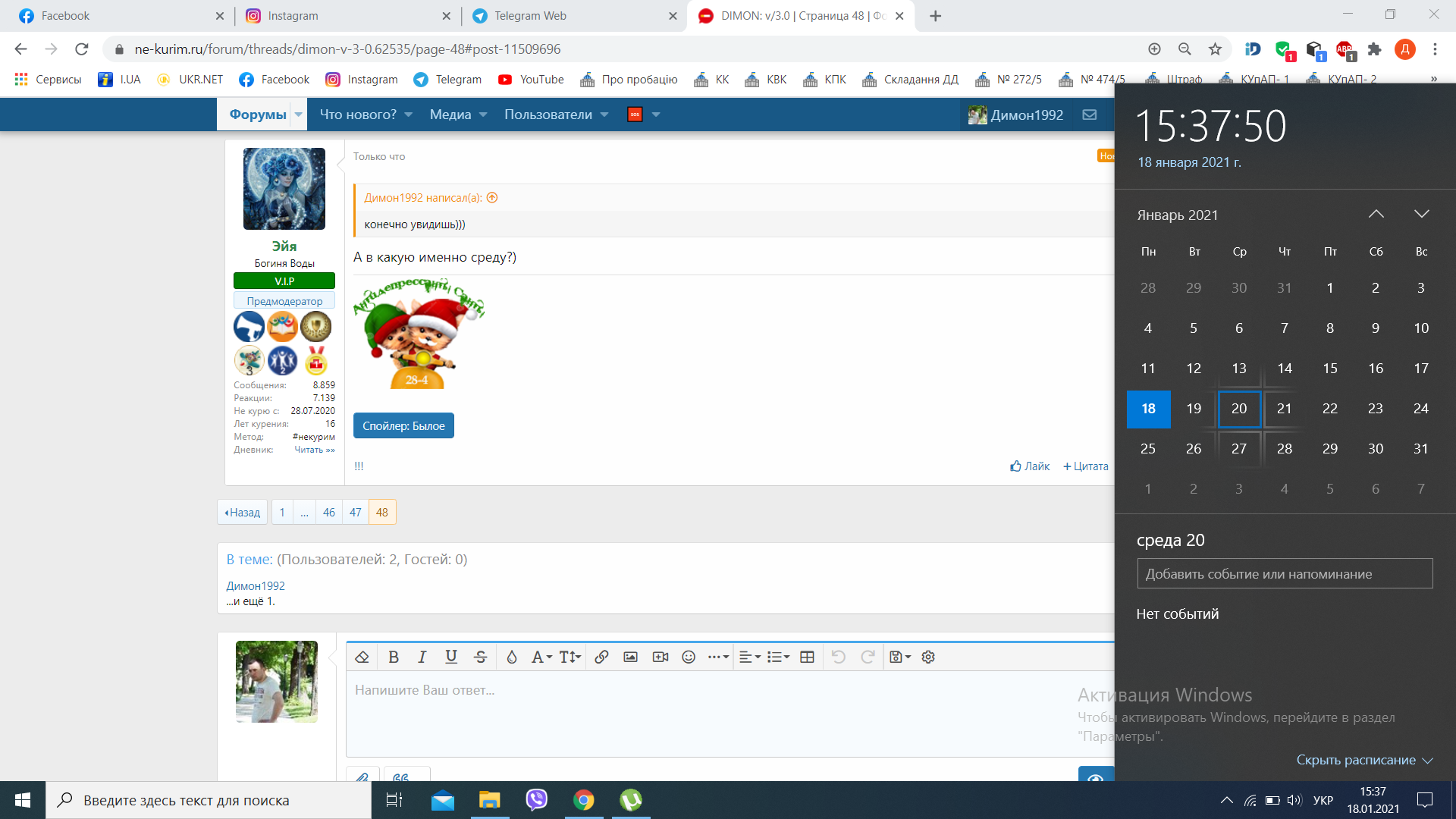
Task: Open the smiley emoji picker
Action: [x=689, y=657]
